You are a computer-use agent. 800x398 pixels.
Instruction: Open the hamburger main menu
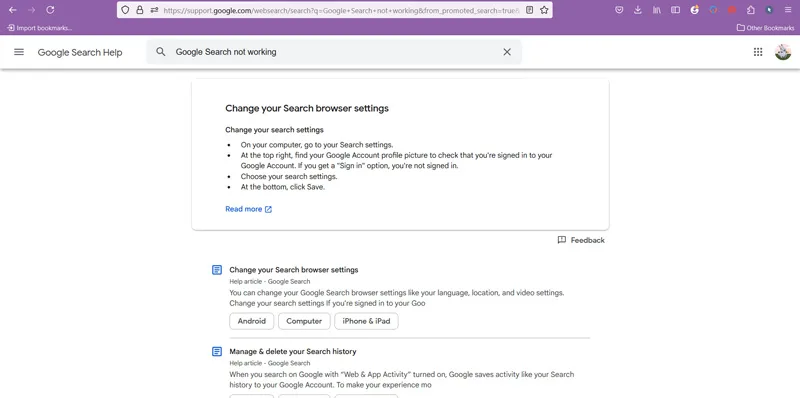pyautogui.click(x=19, y=52)
